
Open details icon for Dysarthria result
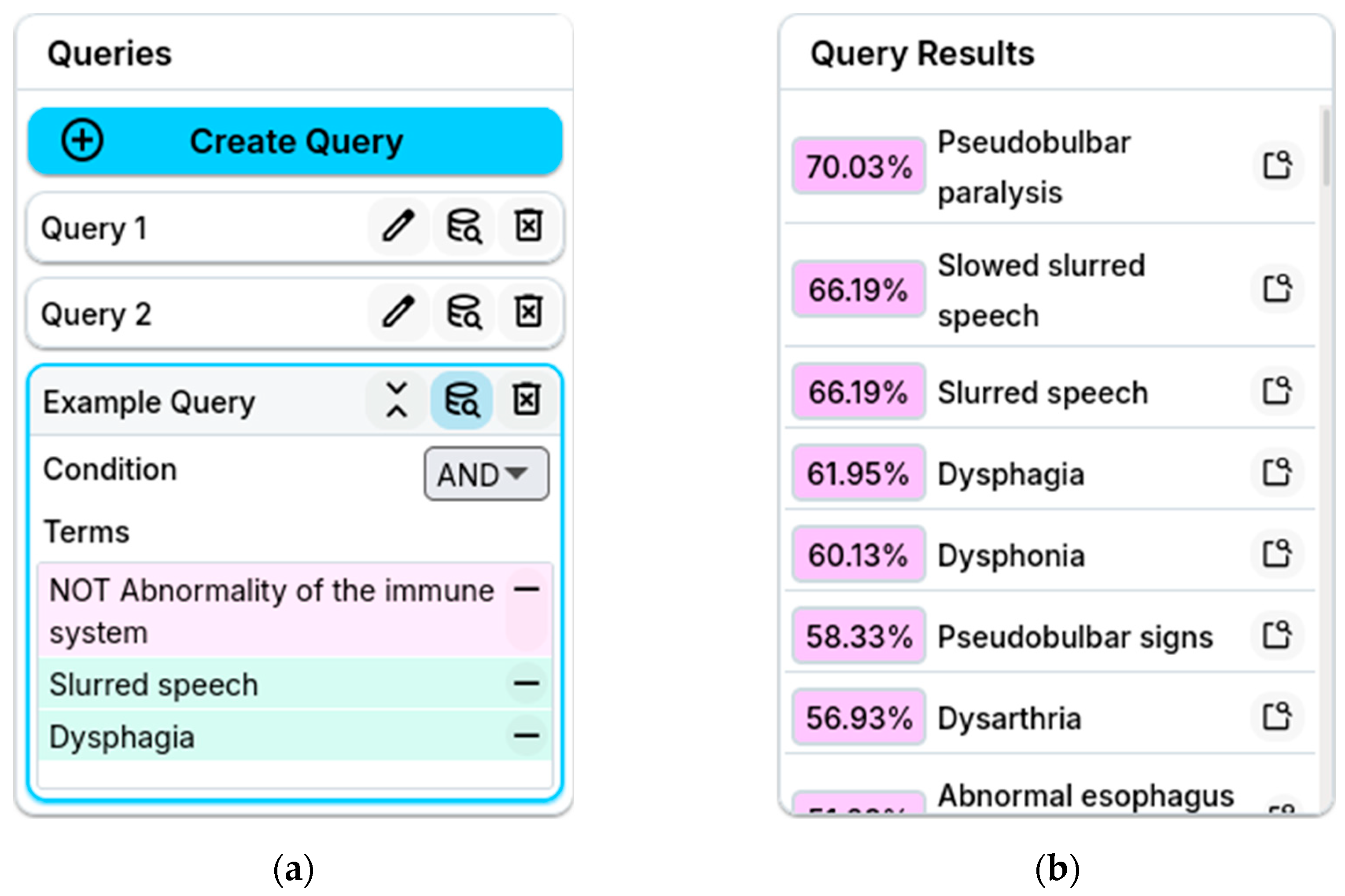pos(1278,716)
